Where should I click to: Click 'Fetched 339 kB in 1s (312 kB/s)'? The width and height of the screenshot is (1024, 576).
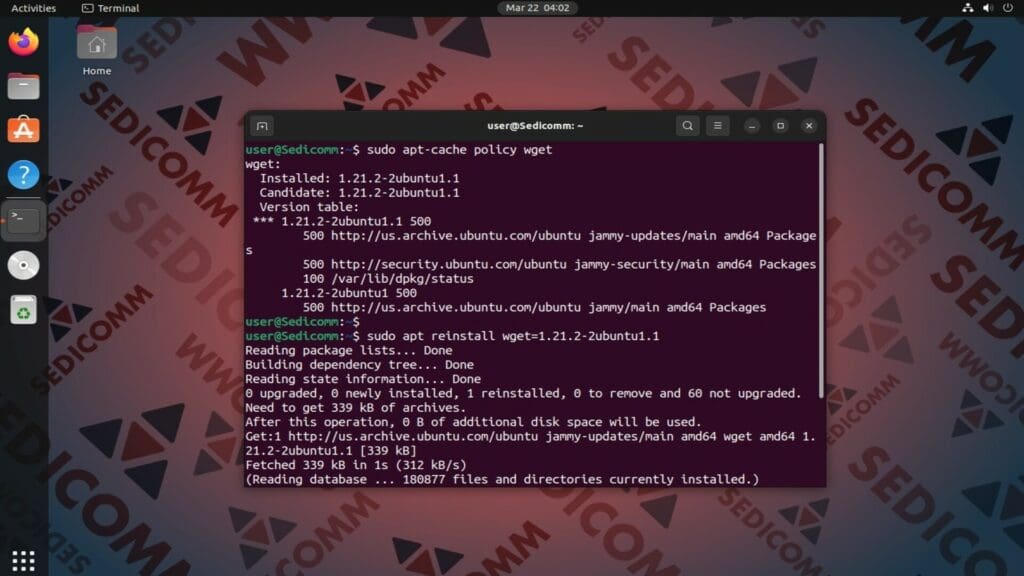click(x=355, y=465)
